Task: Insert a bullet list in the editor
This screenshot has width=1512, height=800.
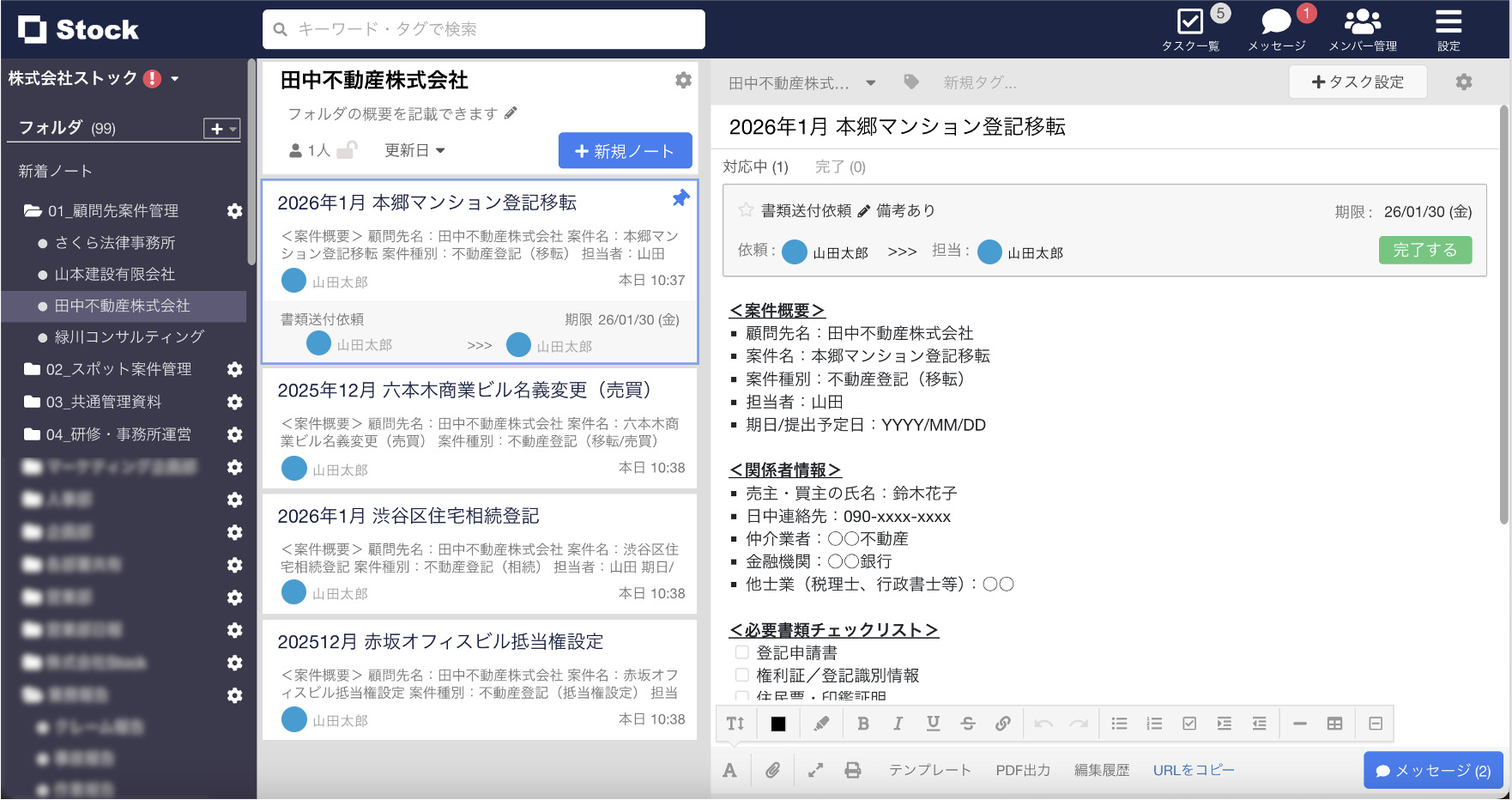Action: [x=1119, y=724]
